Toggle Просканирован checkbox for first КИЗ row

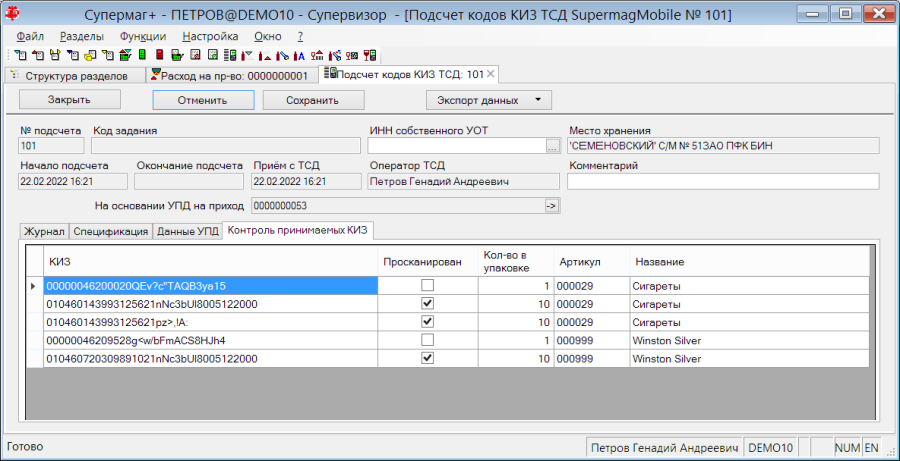pyautogui.click(x=427, y=285)
